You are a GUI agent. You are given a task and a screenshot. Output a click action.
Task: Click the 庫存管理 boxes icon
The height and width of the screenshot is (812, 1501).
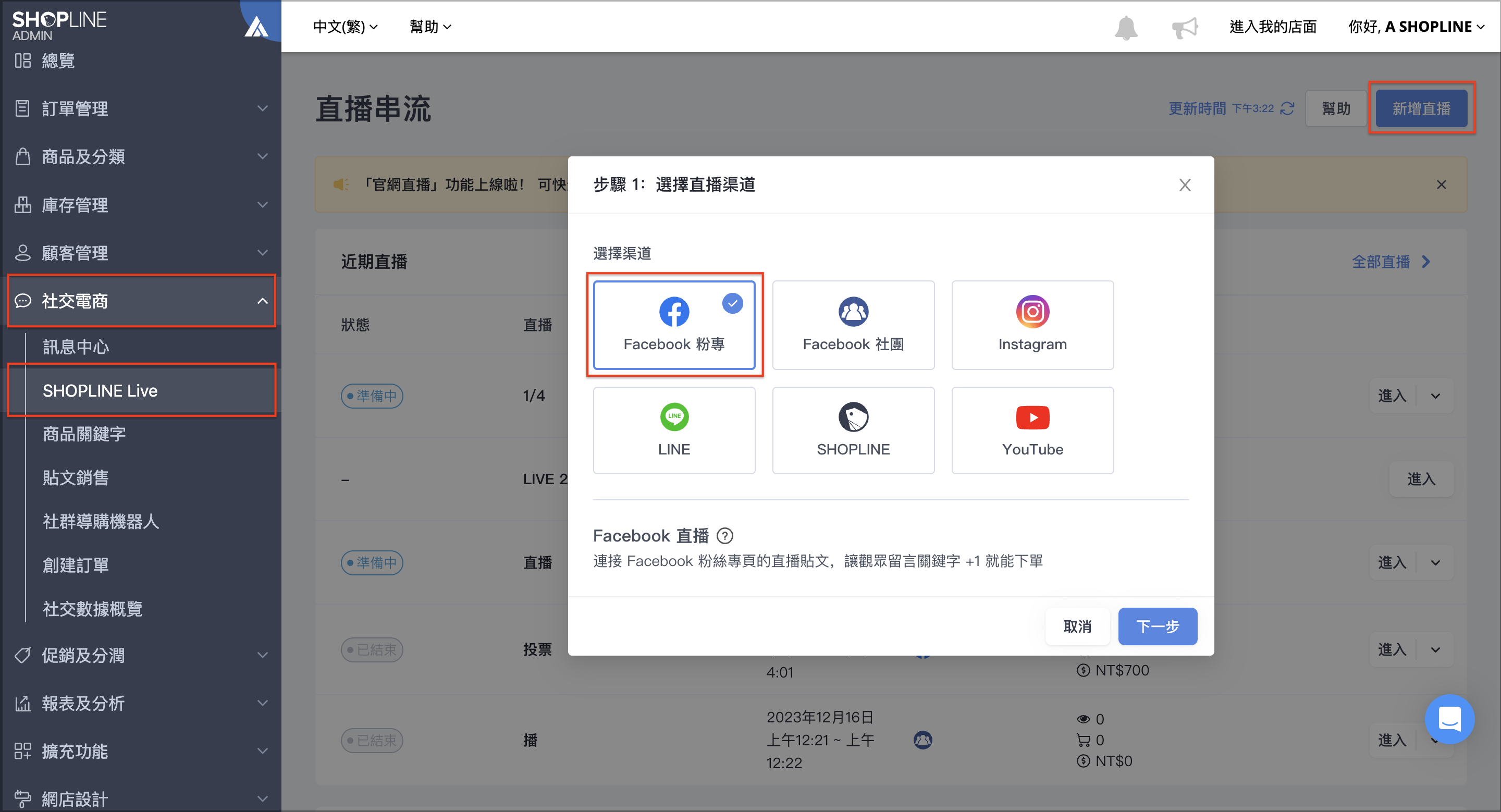click(22, 205)
